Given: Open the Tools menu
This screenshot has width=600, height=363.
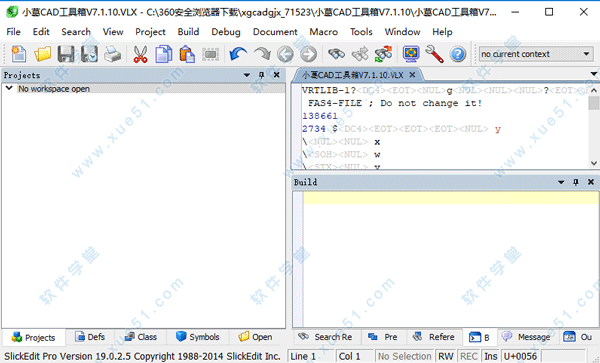Looking at the screenshot, I should (x=361, y=32).
